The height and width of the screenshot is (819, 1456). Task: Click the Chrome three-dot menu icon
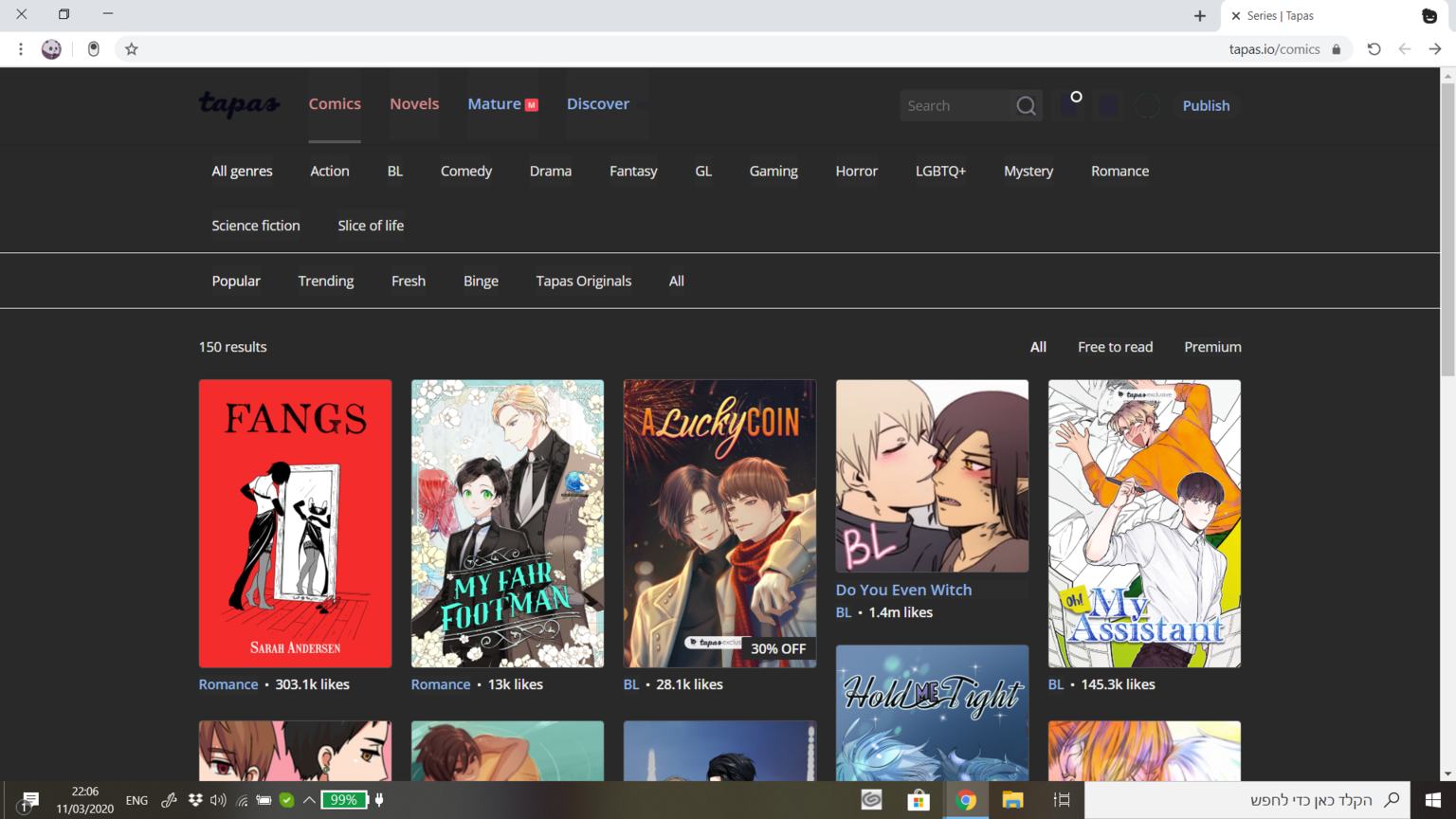[21, 49]
